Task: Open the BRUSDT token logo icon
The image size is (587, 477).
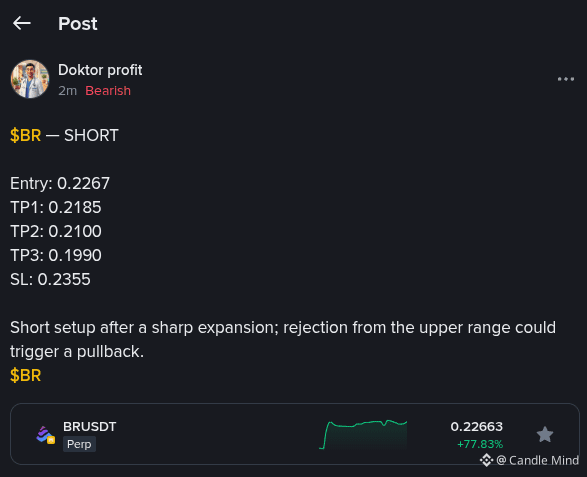Action: click(x=45, y=435)
